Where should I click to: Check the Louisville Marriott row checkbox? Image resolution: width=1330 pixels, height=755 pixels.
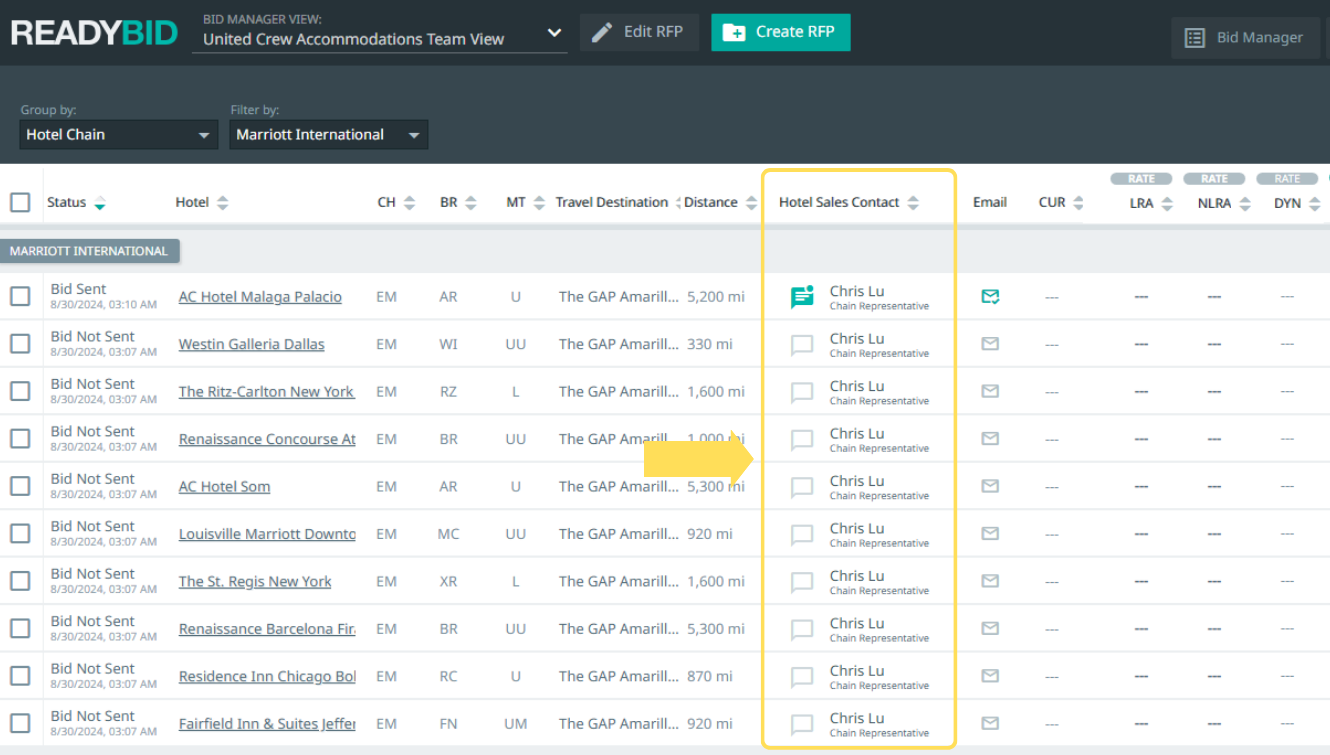[20, 533]
